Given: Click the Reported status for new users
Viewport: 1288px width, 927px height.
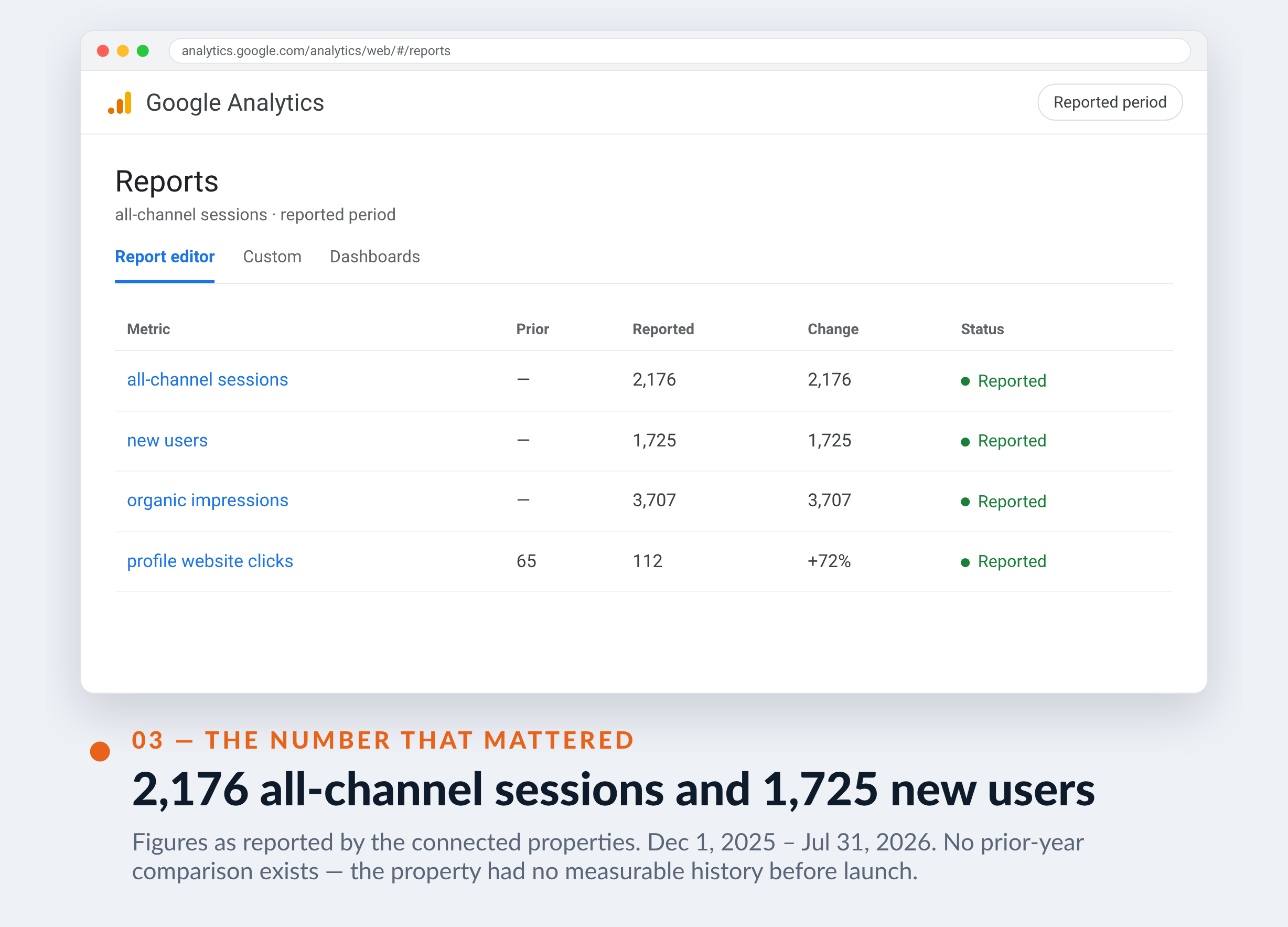Looking at the screenshot, I should coord(1003,441).
